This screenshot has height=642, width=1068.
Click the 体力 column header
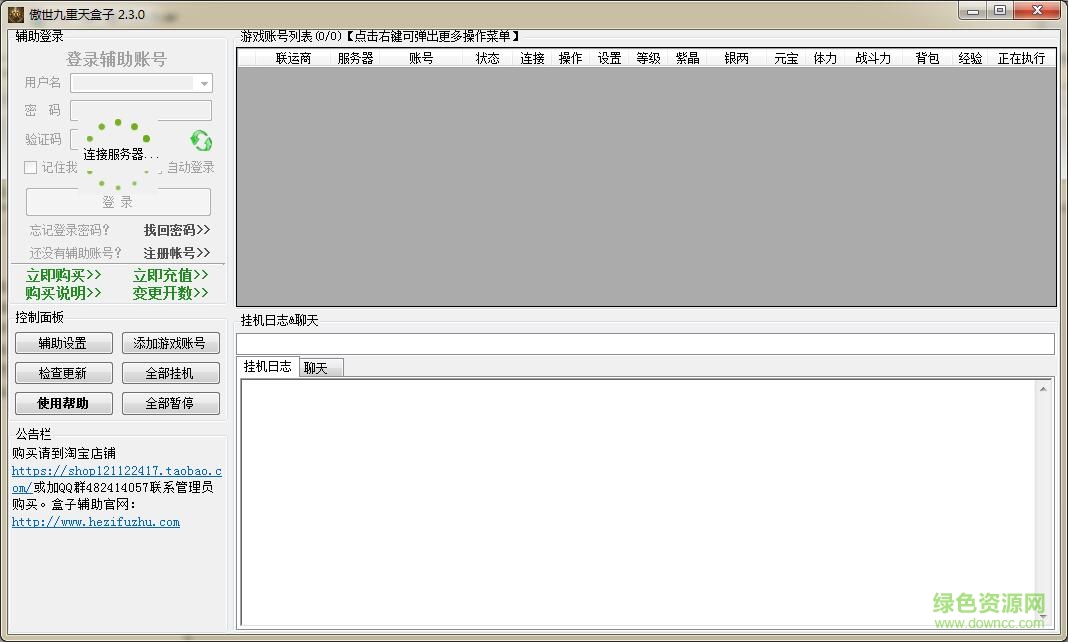click(825, 59)
